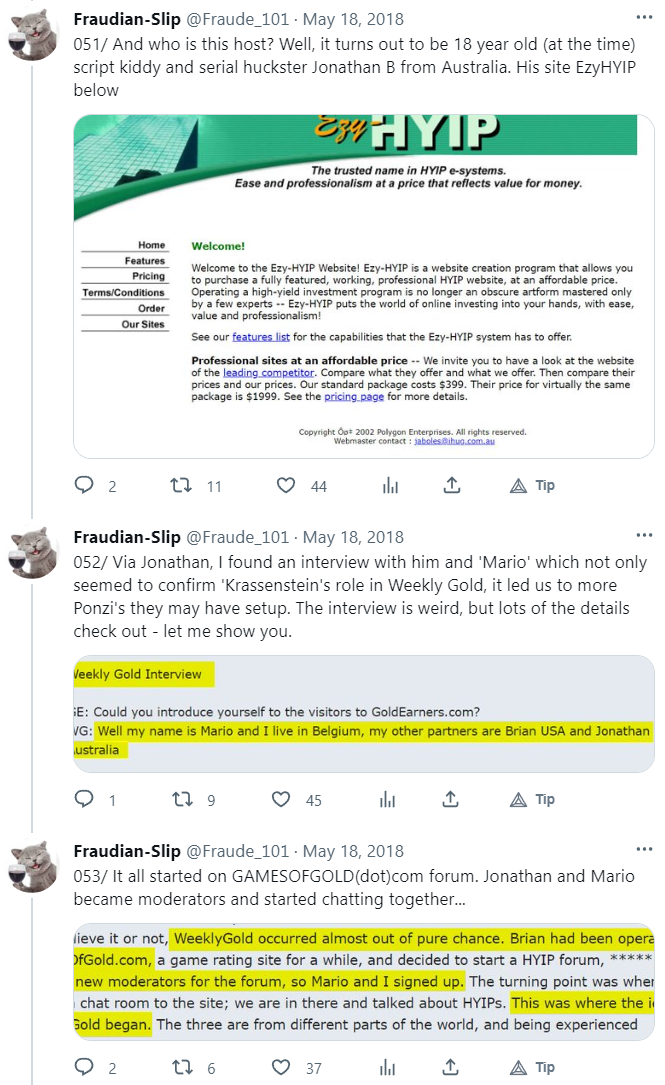View analytics for tweet 052

390,799
